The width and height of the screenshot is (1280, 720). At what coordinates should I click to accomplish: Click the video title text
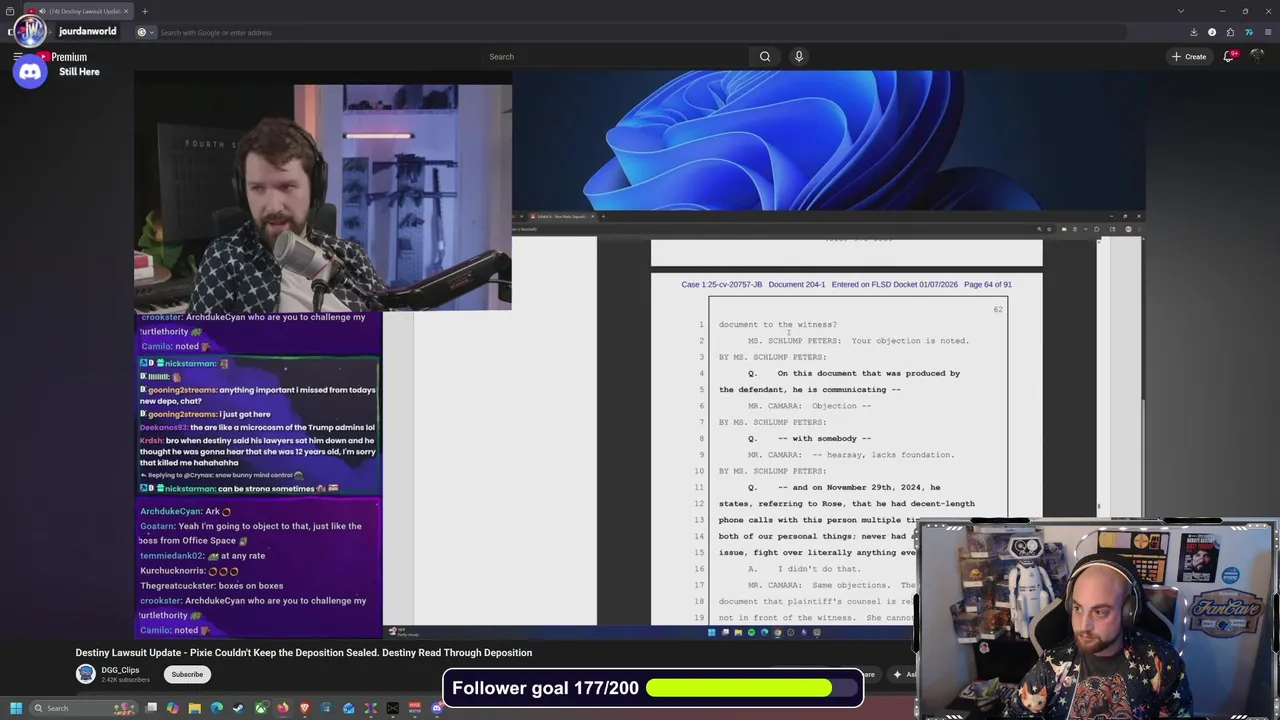pos(304,653)
